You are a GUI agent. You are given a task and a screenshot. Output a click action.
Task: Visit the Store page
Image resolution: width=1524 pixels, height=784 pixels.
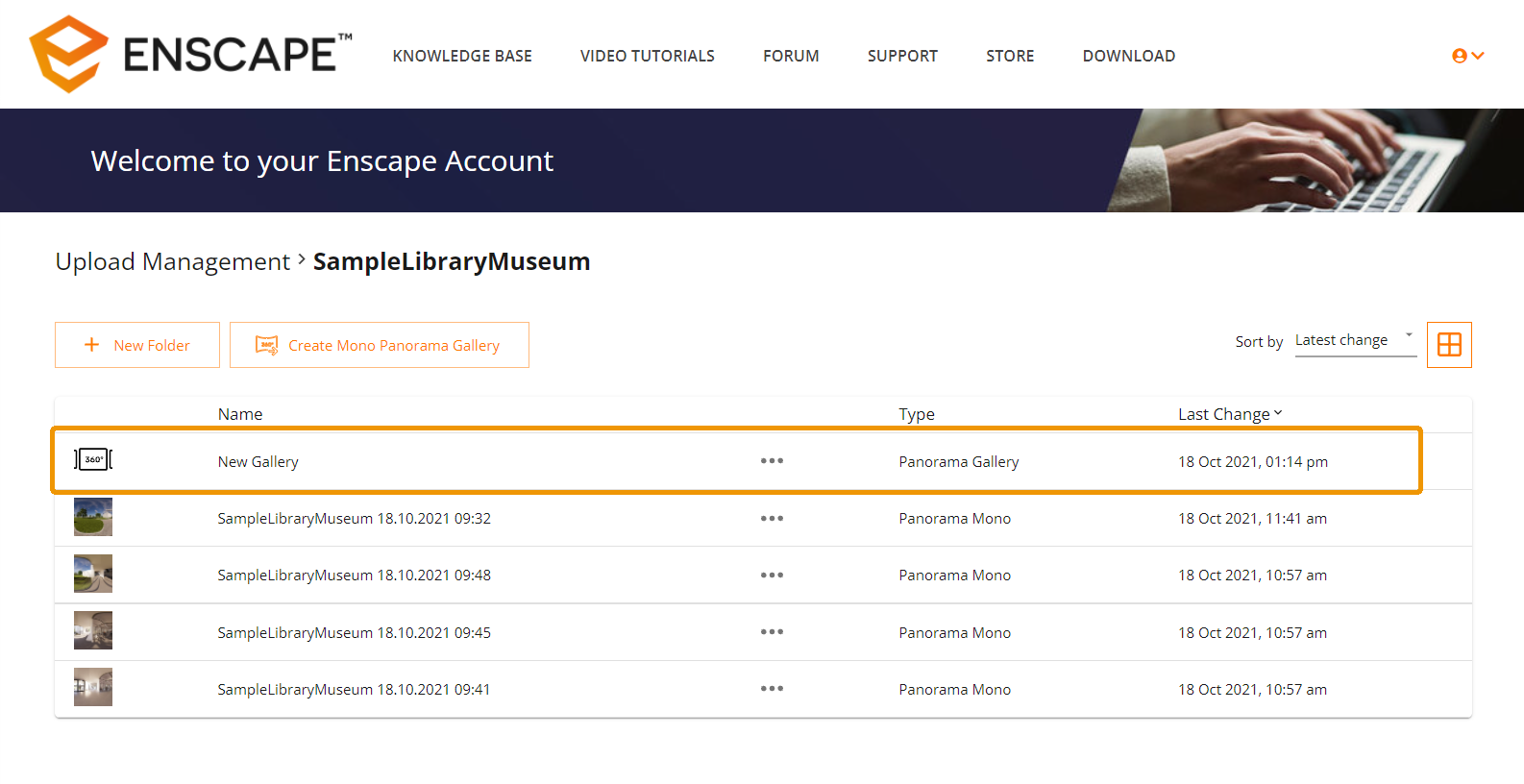pyautogui.click(x=1010, y=56)
